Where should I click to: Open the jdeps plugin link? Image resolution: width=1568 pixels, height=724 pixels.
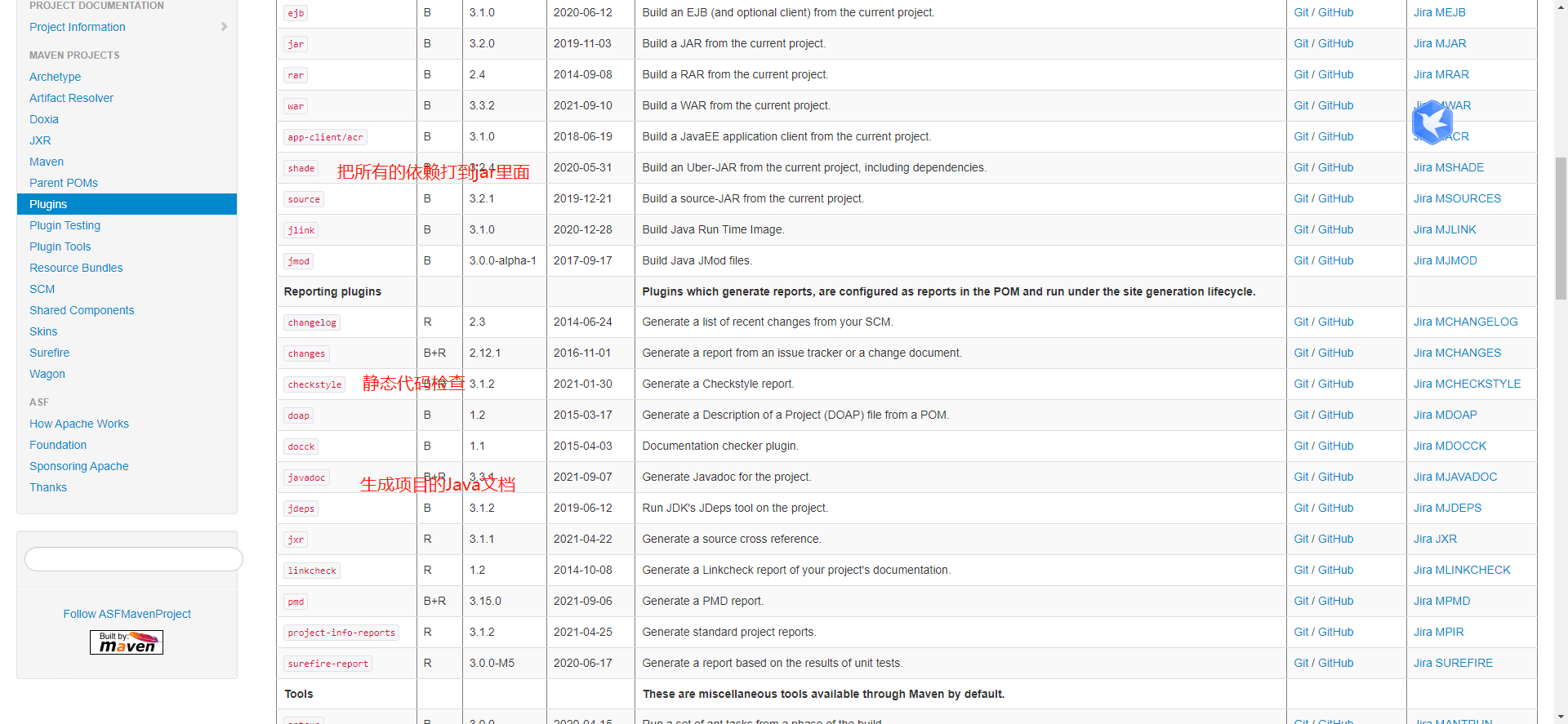[301, 509]
